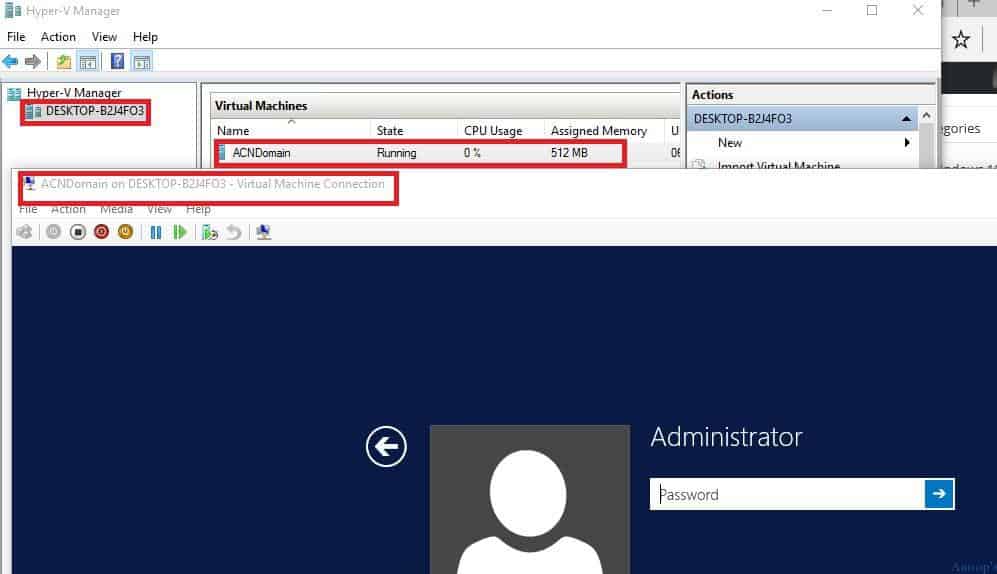
Task: Sort virtual machines by State column
Action: (390, 130)
